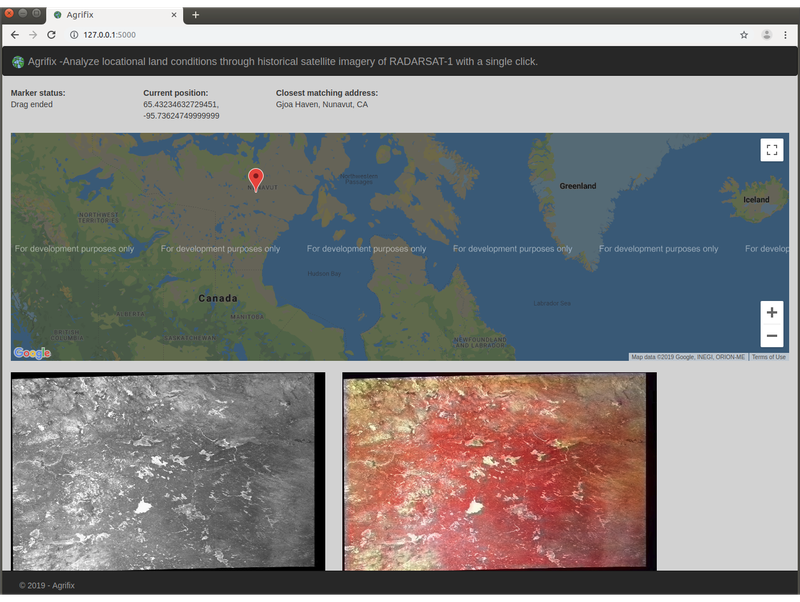Go back to the previous page
This screenshot has width=800, height=602.
(x=15, y=35)
